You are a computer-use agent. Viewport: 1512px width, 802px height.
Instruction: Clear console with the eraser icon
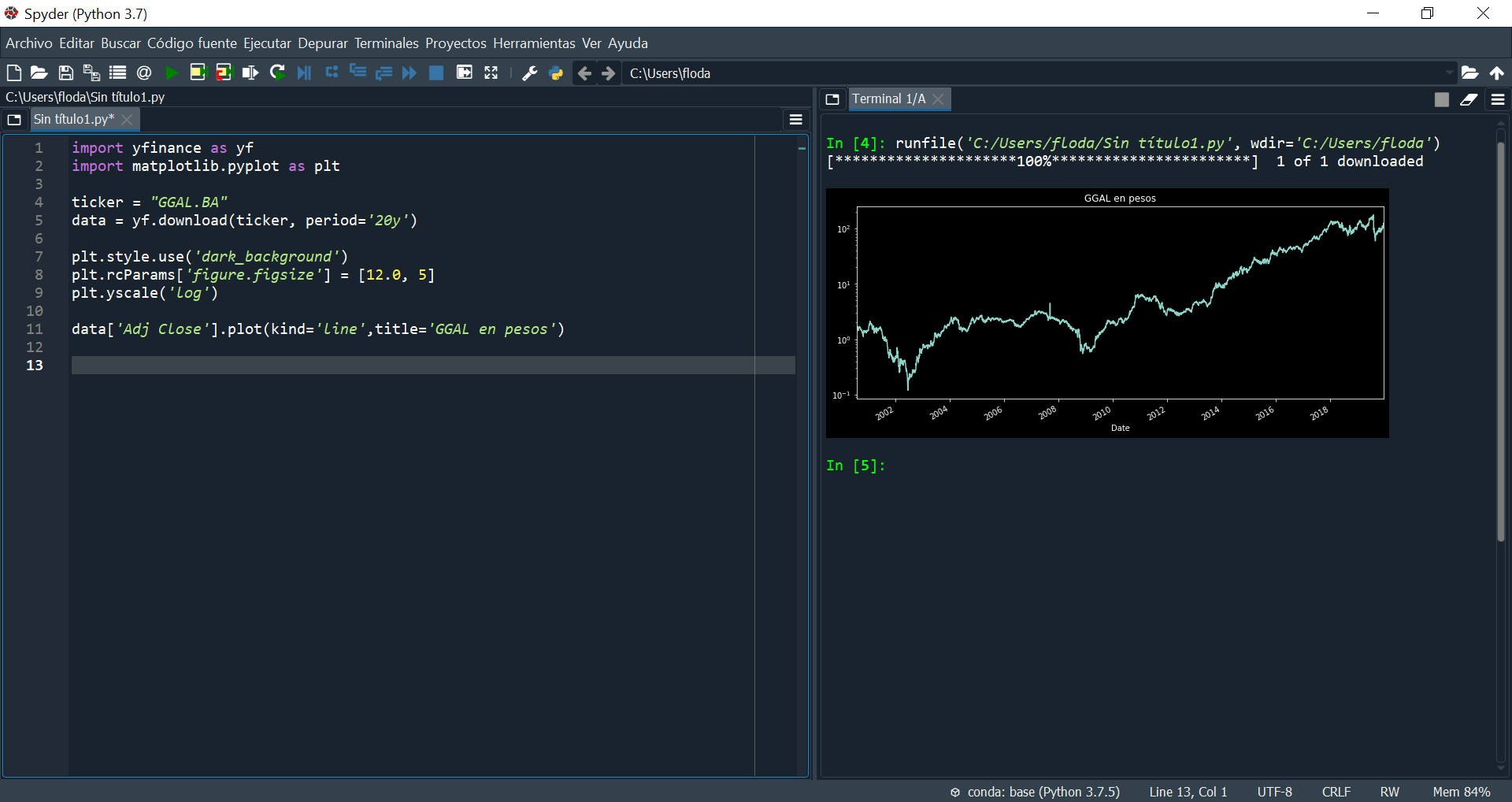(1469, 99)
